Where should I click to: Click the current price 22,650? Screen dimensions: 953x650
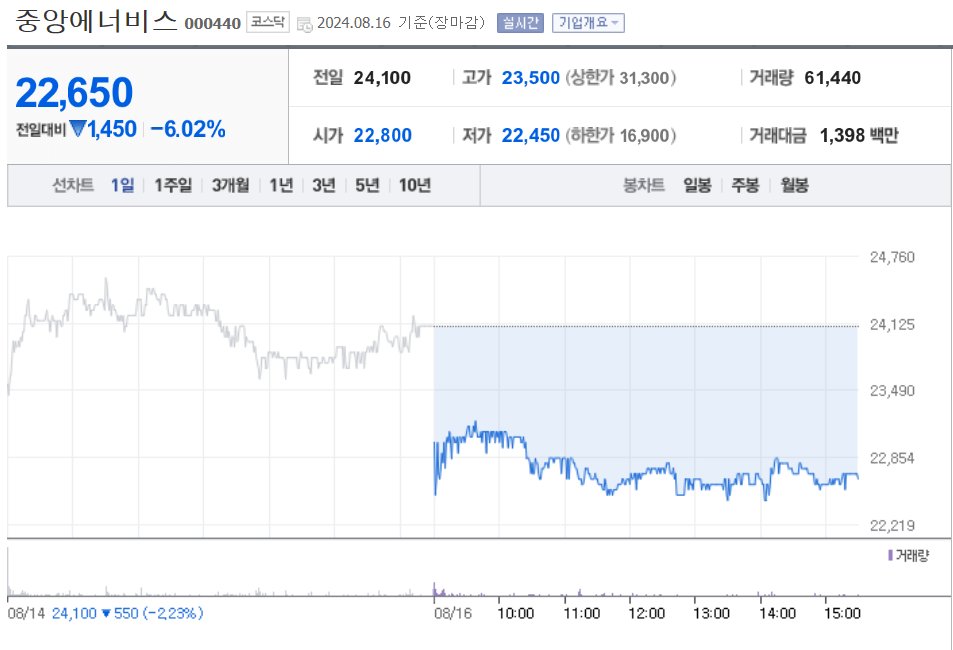pos(74,92)
